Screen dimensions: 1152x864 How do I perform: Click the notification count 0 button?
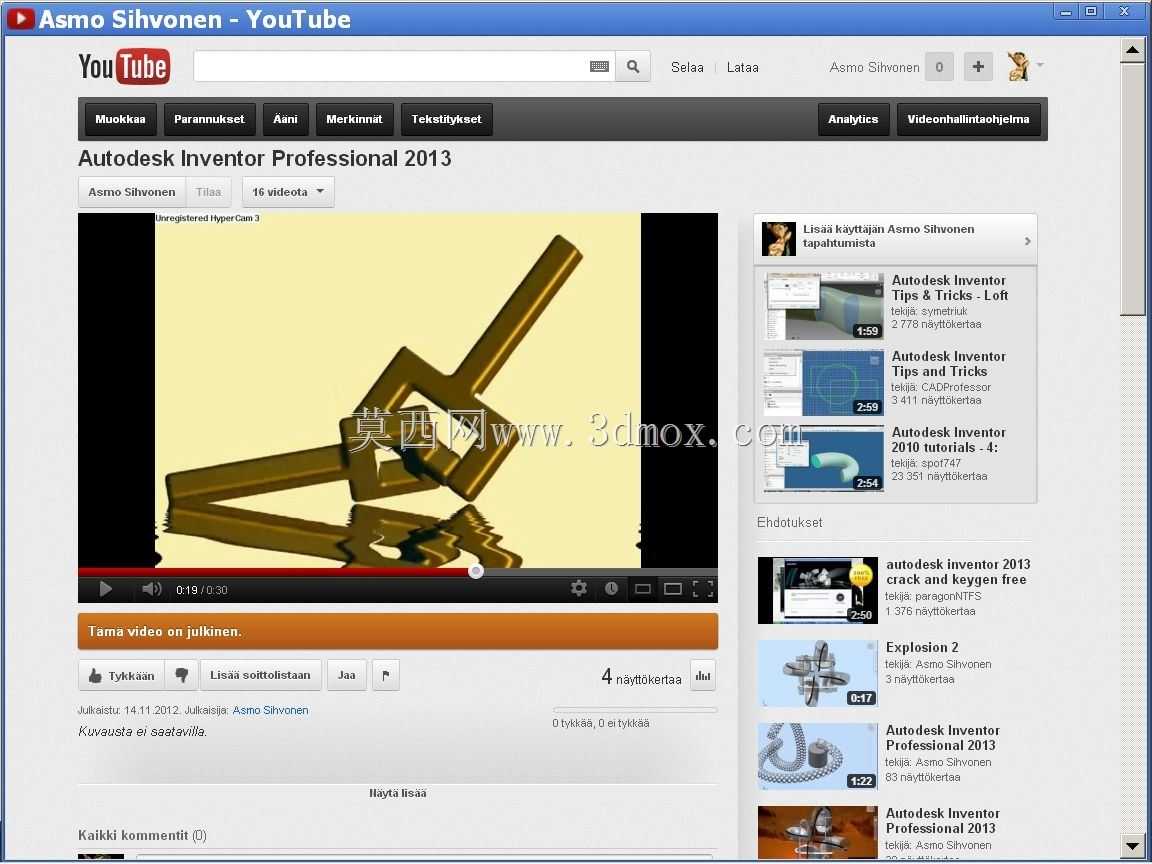(x=939, y=67)
